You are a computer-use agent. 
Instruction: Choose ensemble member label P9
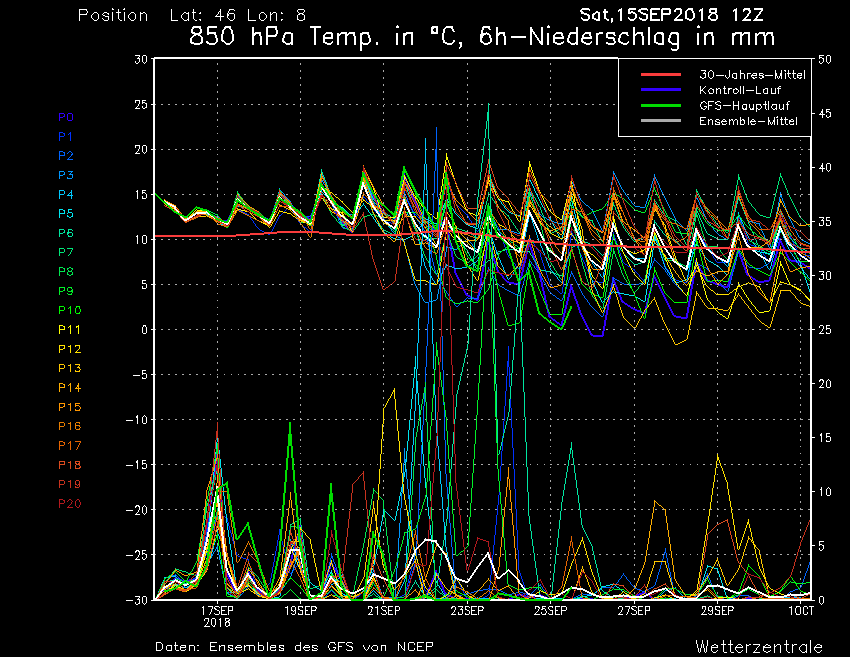tap(66, 291)
